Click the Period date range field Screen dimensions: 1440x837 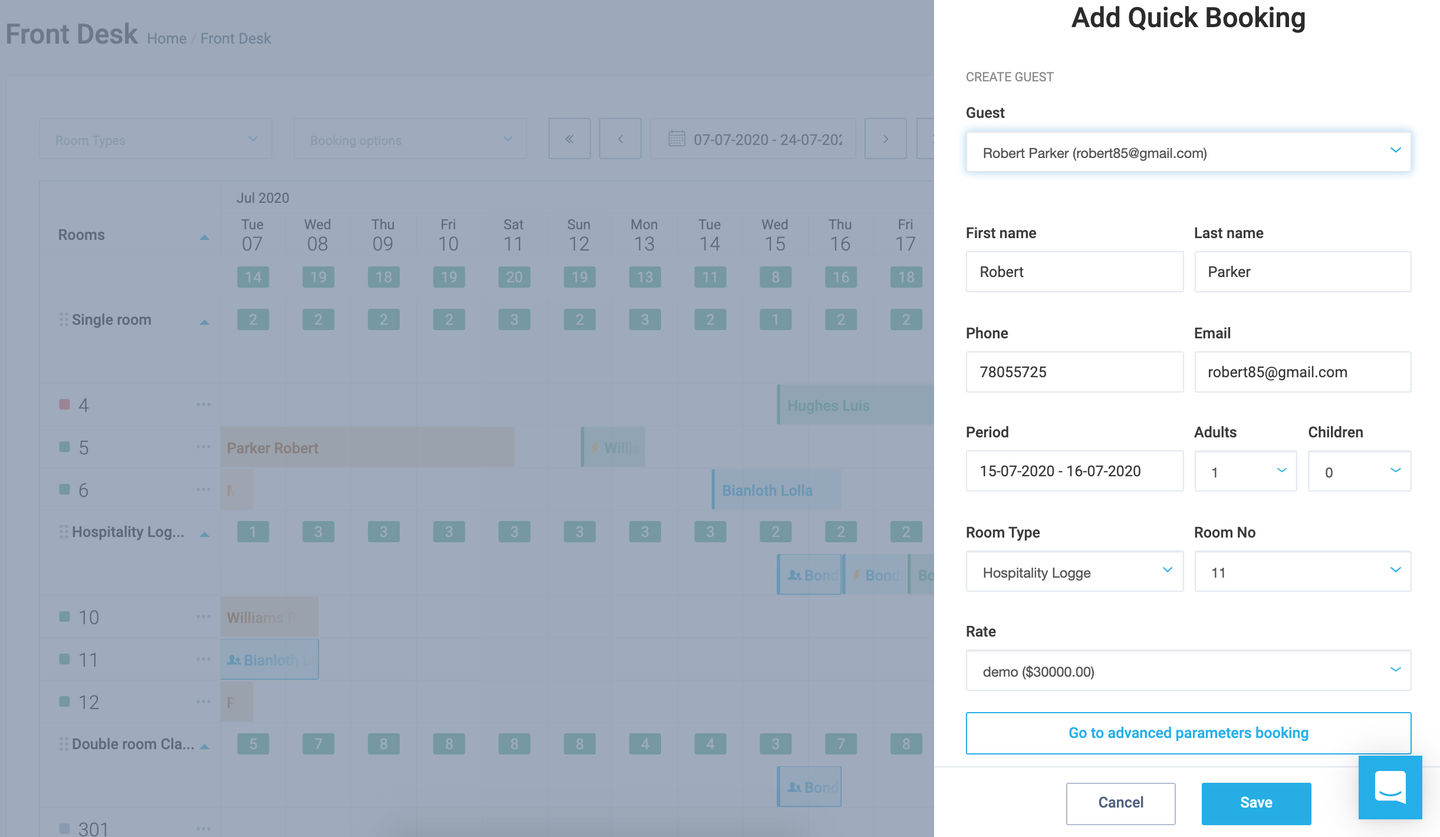point(1075,471)
